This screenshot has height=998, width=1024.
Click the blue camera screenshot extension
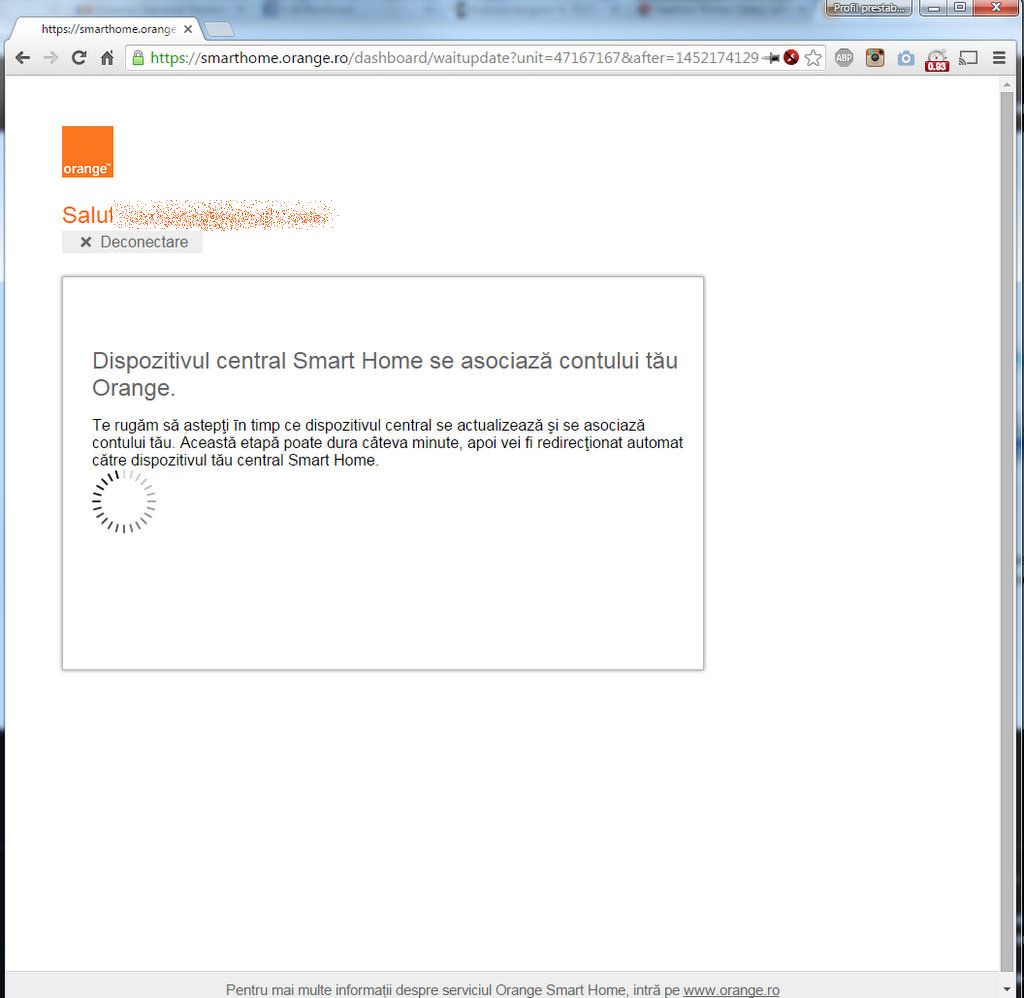906,58
